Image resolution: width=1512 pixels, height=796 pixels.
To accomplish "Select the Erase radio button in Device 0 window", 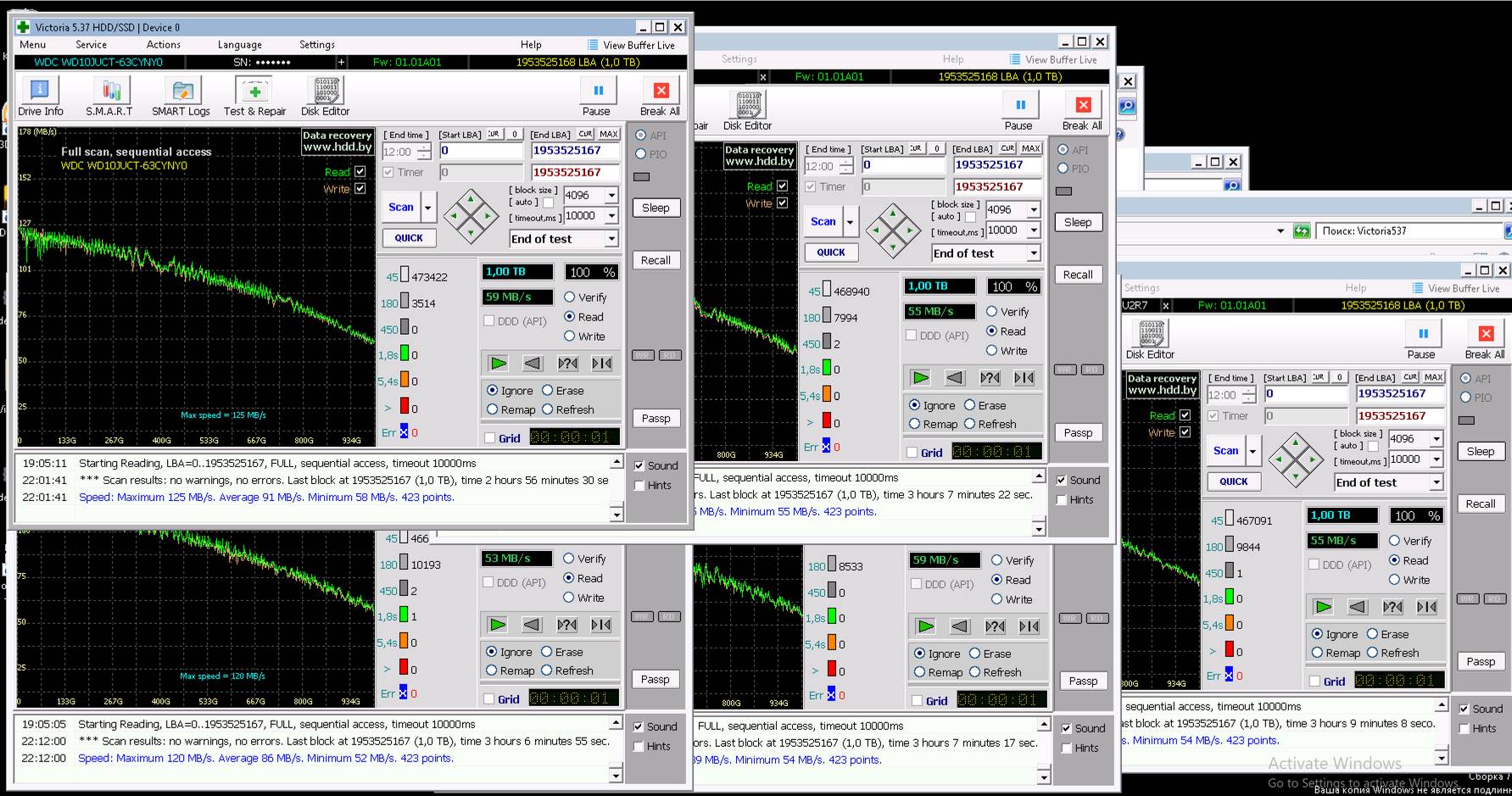I will 548,391.
